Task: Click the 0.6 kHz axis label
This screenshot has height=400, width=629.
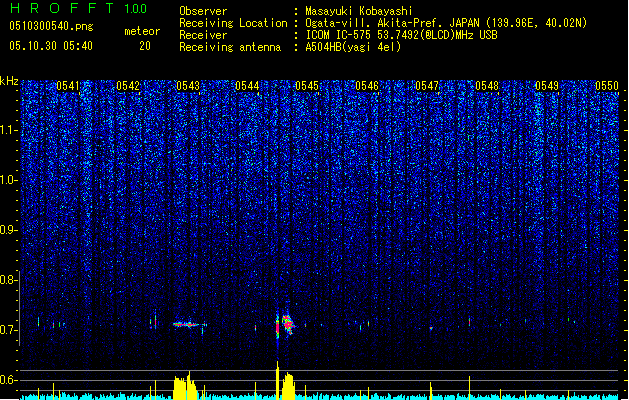Action: pyautogui.click(x=9, y=380)
